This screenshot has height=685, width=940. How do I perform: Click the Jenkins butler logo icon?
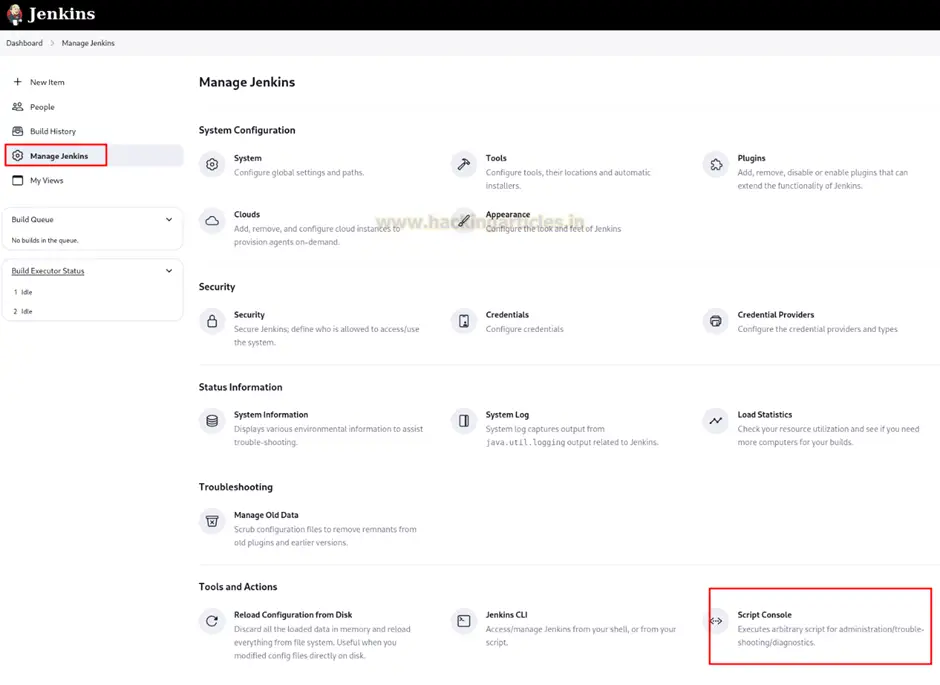[x=14, y=14]
